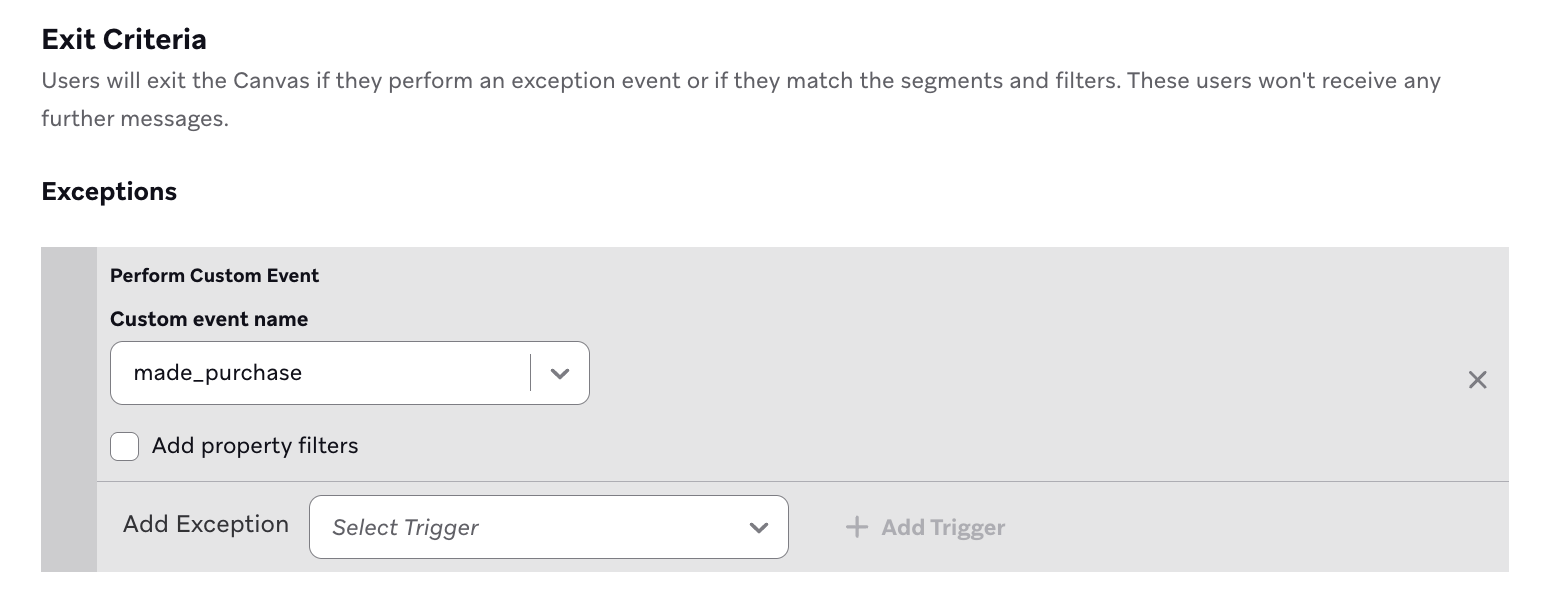The width and height of the screenshot is (1546, 612).
Task: Click the Exceptions section heading
Action: tap(109, 191)
